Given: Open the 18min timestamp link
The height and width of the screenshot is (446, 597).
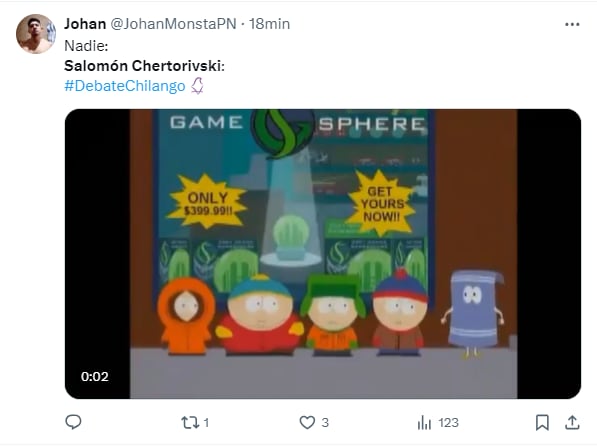Looking at the screenshot, I should pos(269,24).
